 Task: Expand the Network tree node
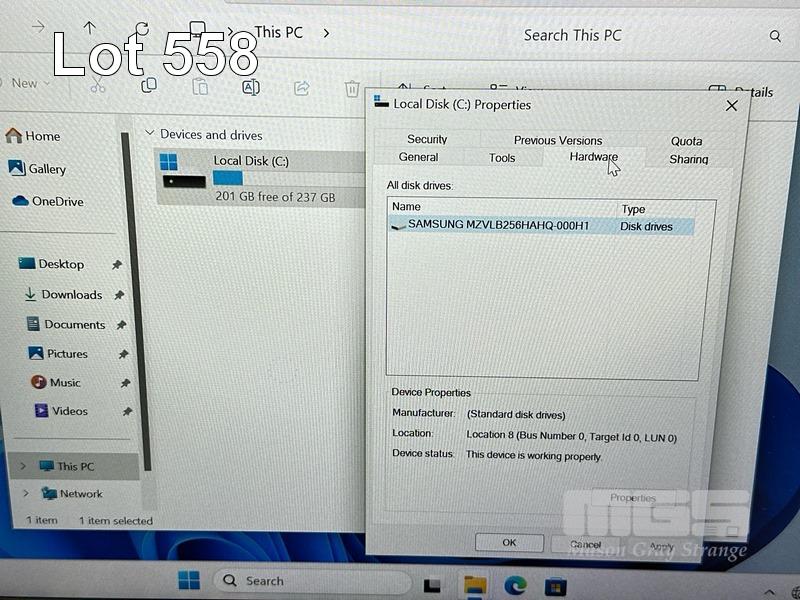click(25, 493)
